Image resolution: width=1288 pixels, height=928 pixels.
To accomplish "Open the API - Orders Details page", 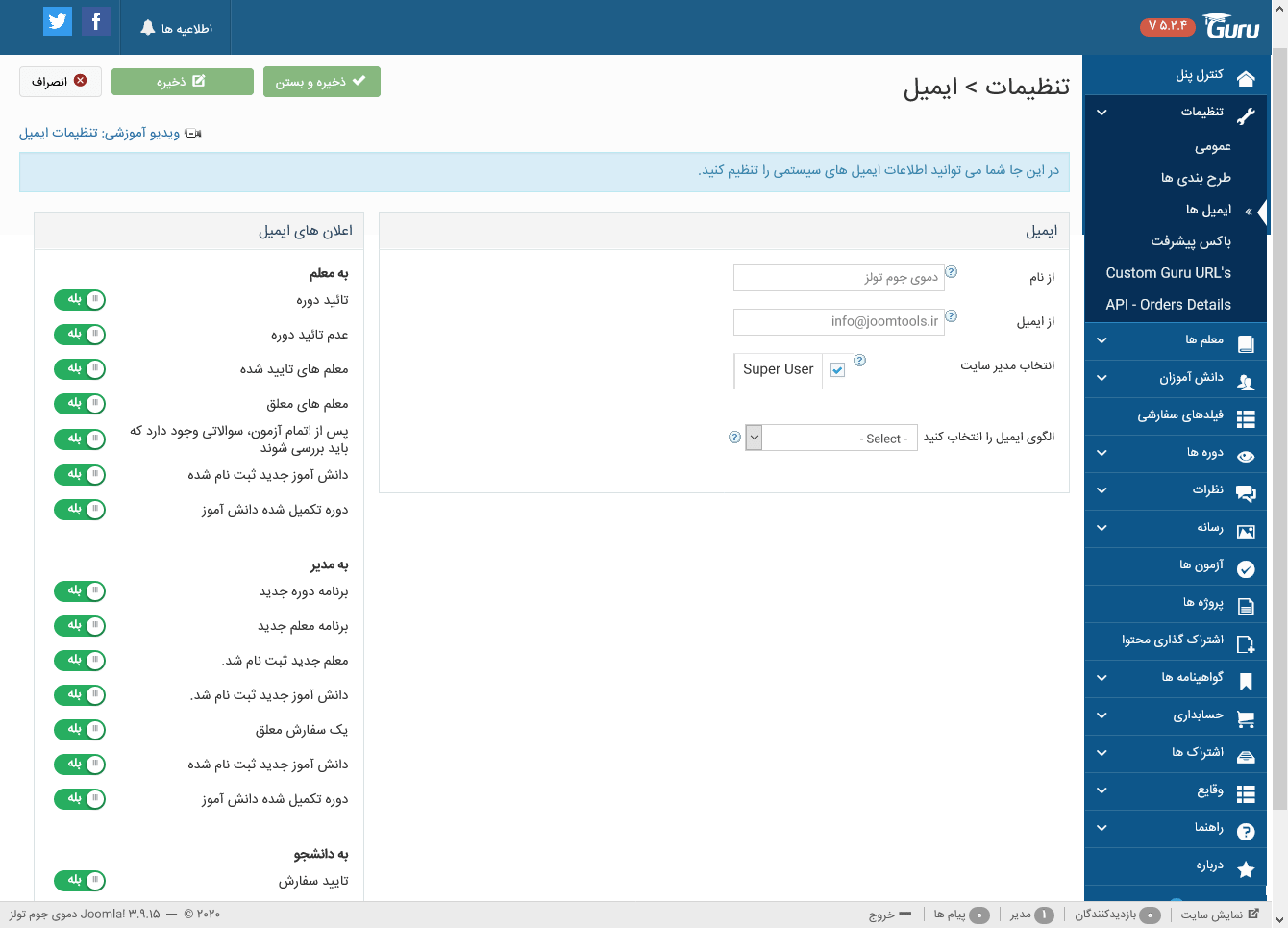I will coord(1168,305).
